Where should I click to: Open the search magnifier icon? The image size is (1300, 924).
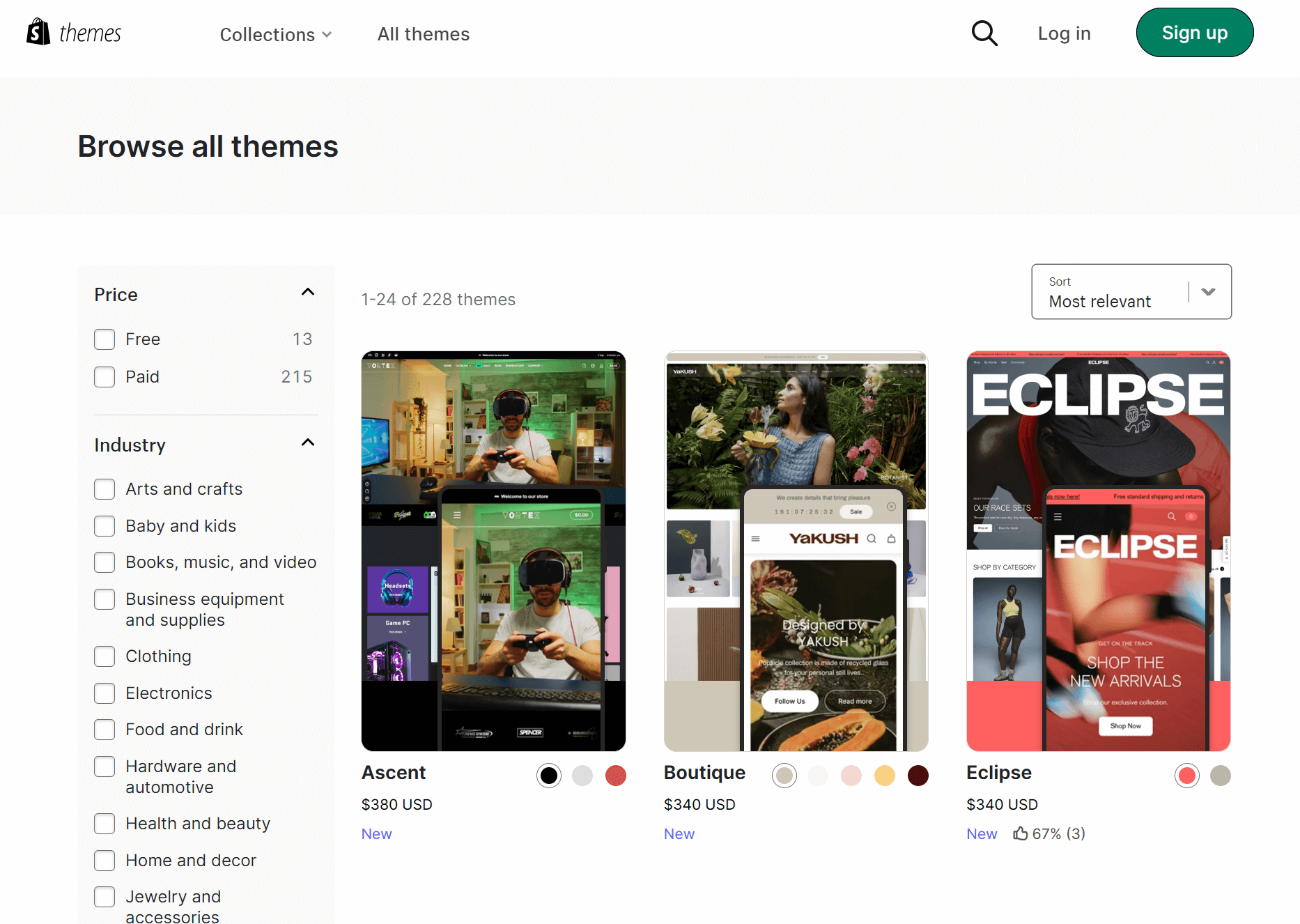[x=984, y=33]
